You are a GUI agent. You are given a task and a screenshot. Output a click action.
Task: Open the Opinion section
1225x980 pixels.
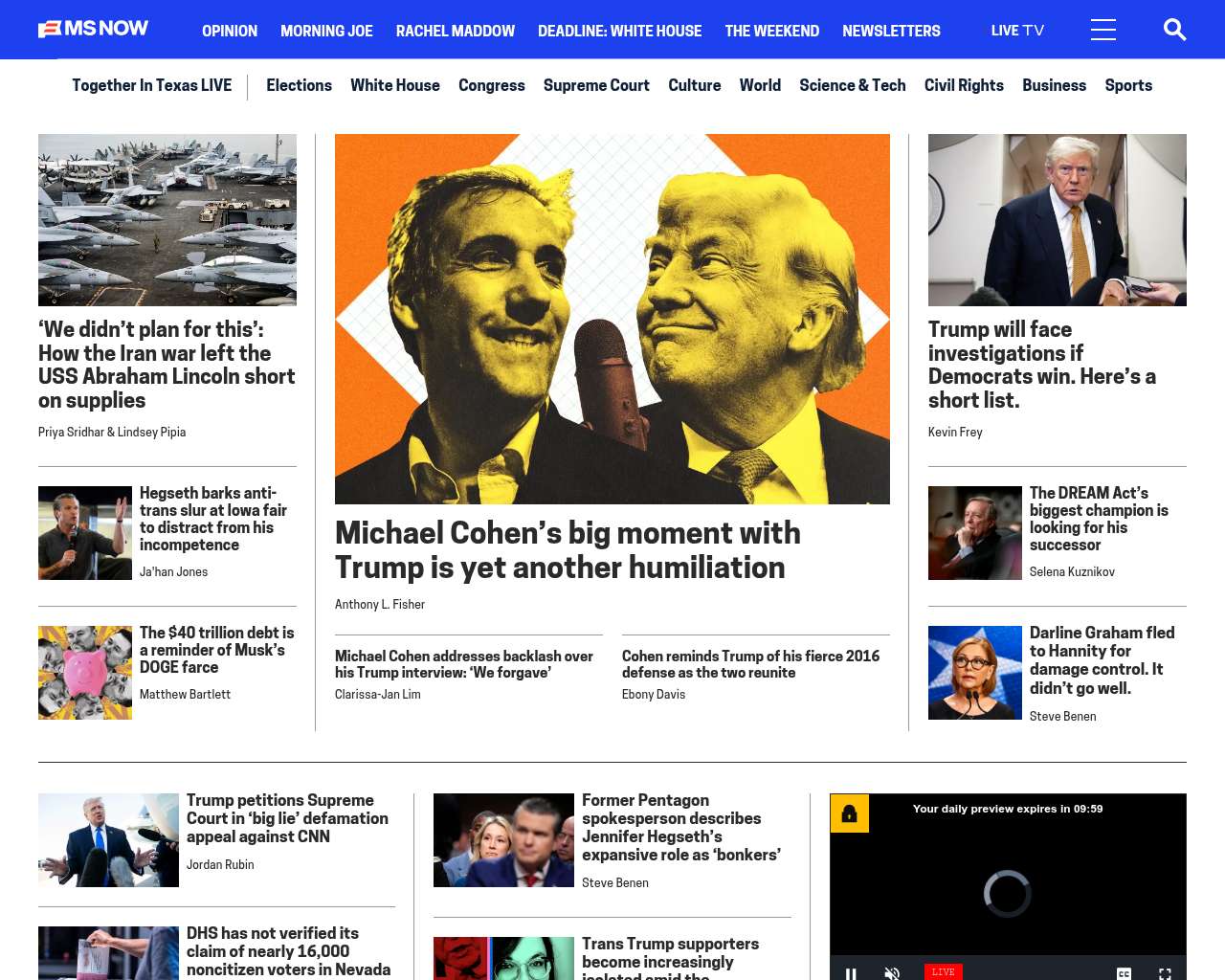[x=230, y=31]
